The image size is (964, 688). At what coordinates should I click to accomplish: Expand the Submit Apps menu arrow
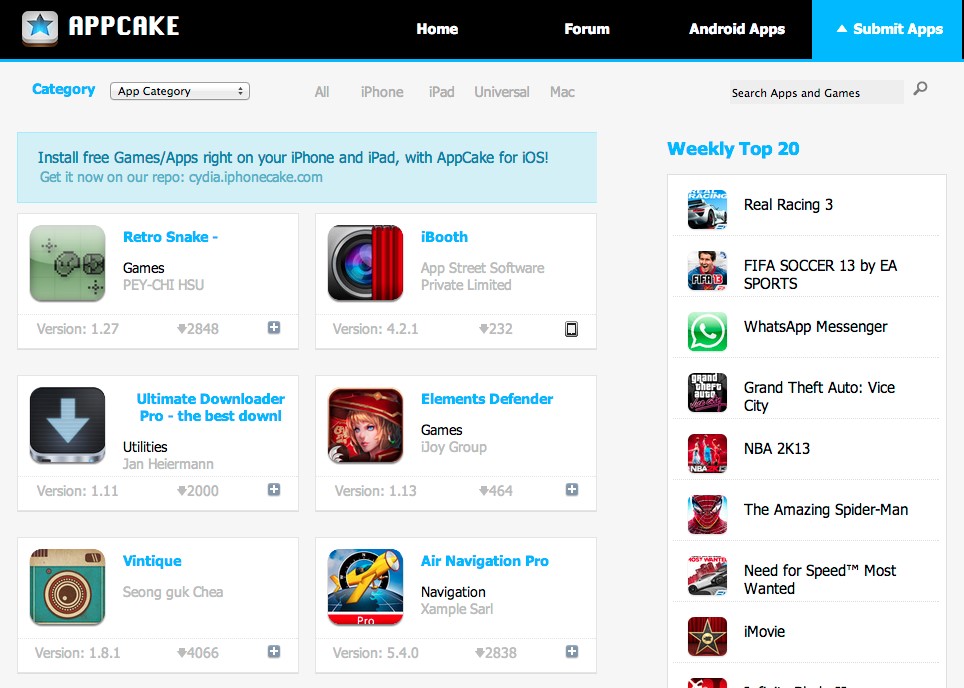click(842, 28)
